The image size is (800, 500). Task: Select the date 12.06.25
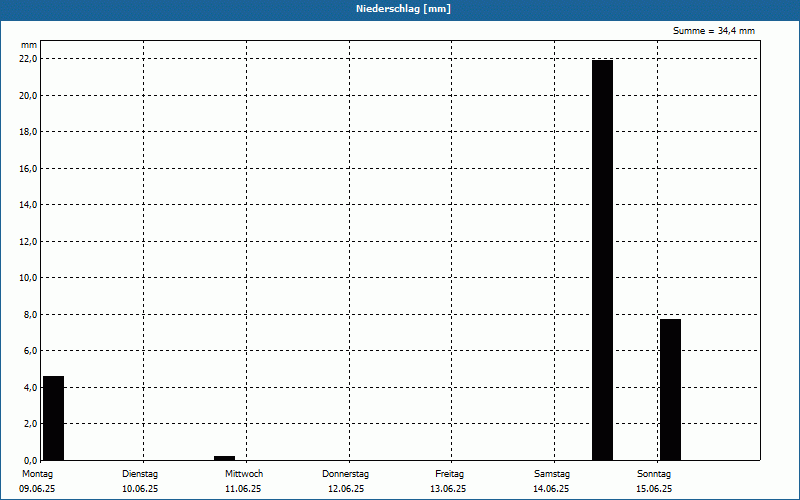(346, 489)
